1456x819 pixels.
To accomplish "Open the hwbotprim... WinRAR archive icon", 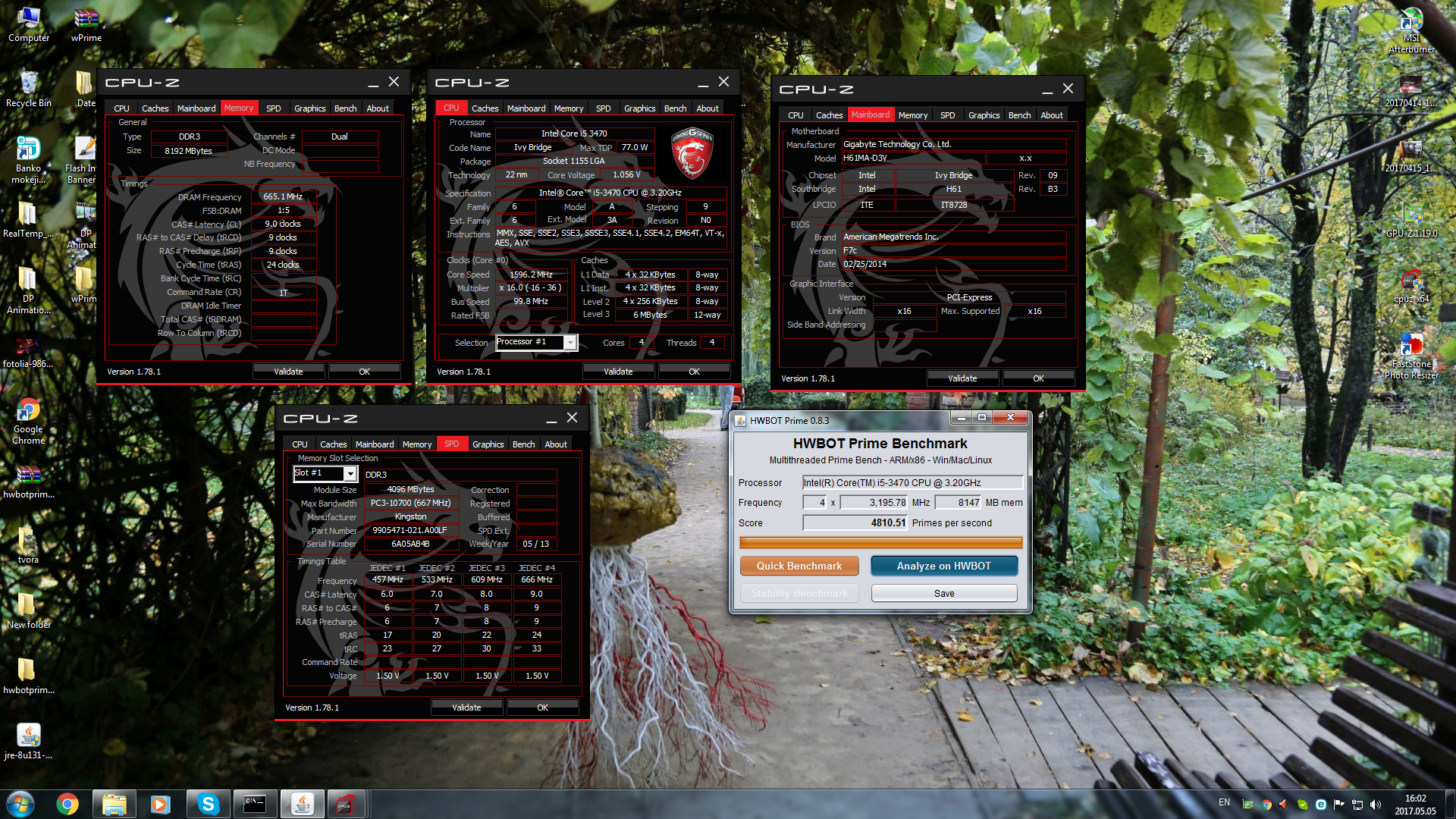I will pyautogui.click(x=28, y=482).
